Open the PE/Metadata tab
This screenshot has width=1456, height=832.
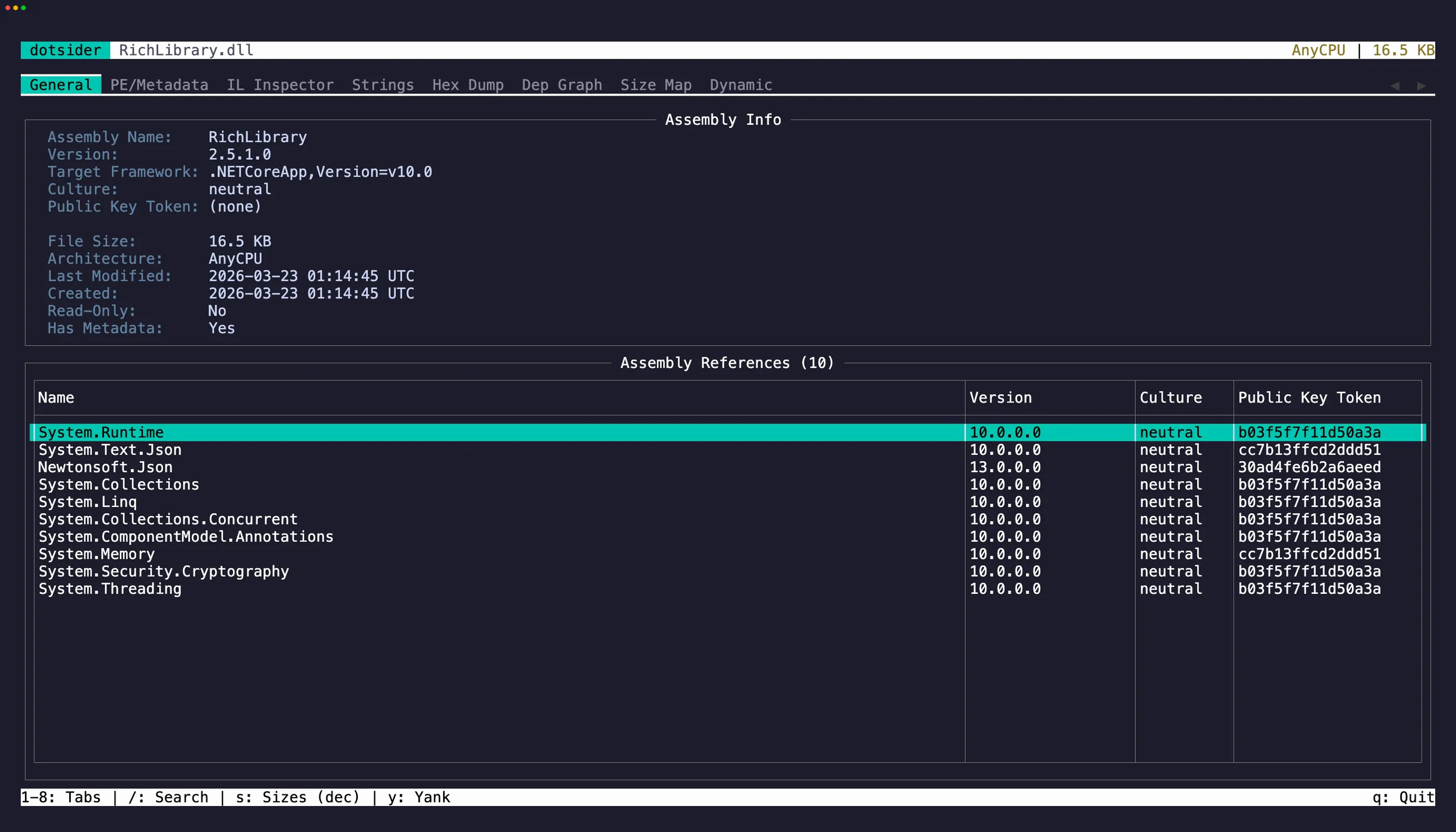pyautogui.click(x=159, y=85)
